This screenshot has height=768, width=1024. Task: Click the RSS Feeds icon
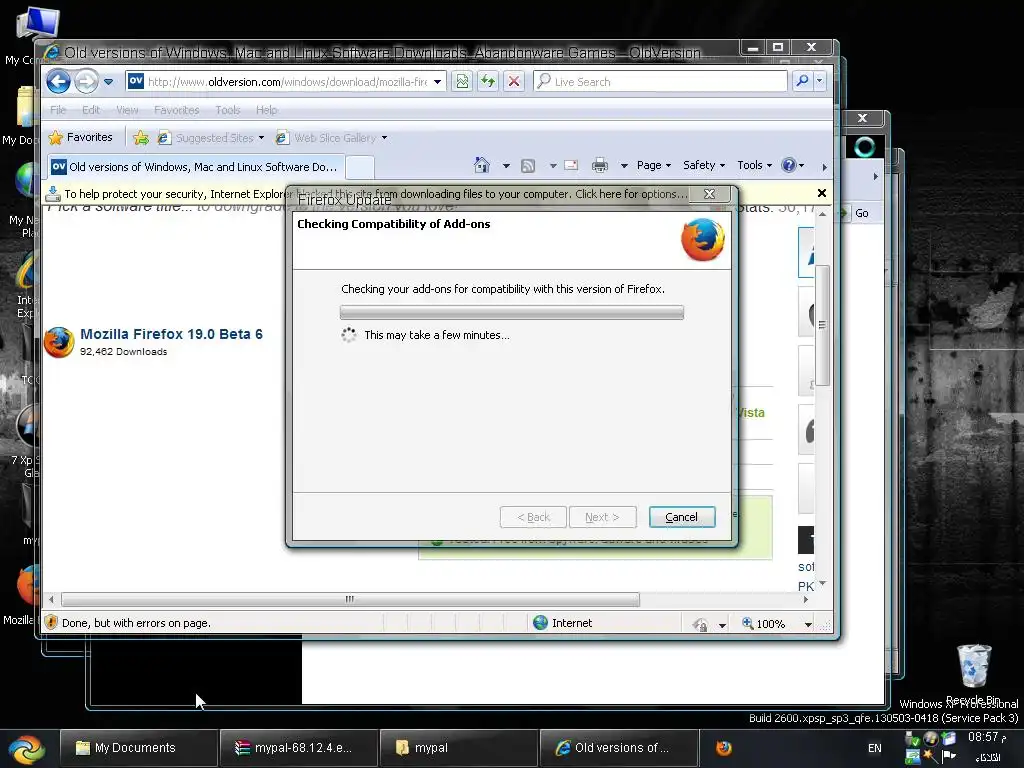pyautogui.click(x=528, y=166)
